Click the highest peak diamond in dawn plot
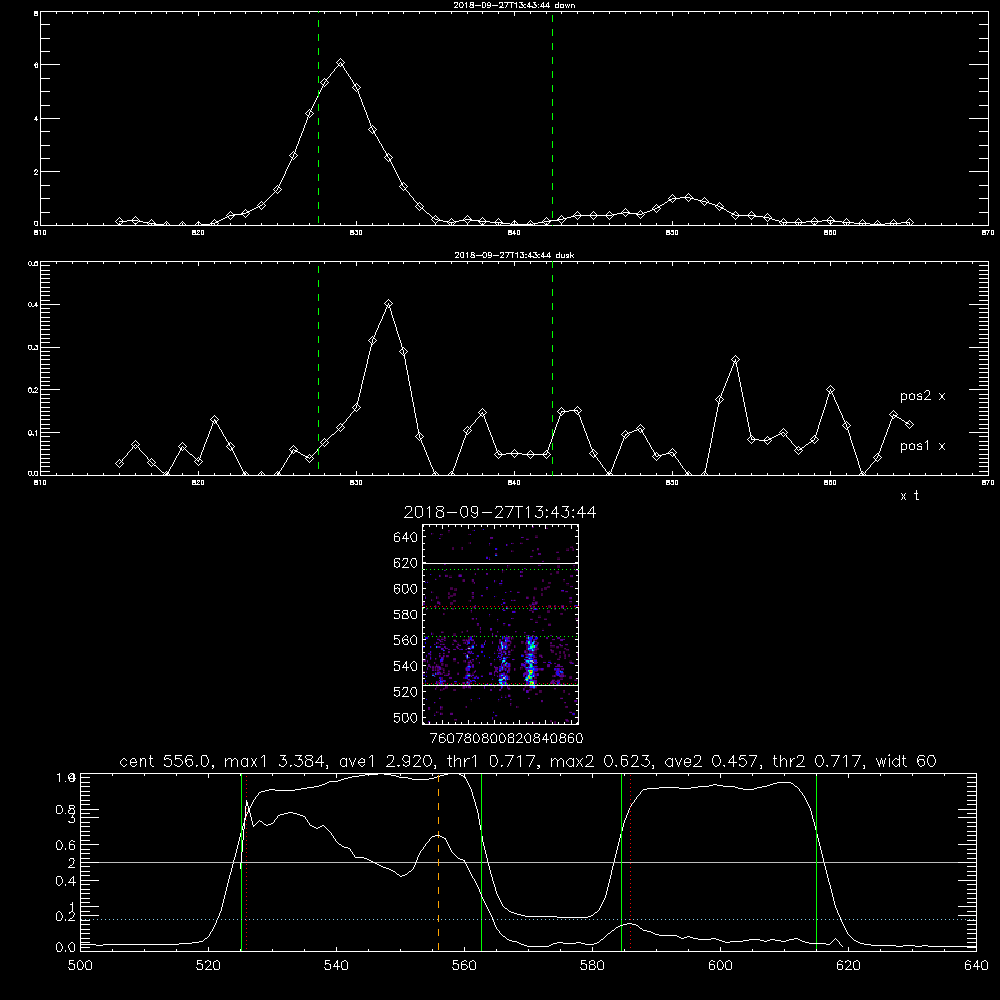Viewport: 1000px width, 1000px height. click(341, 63)
